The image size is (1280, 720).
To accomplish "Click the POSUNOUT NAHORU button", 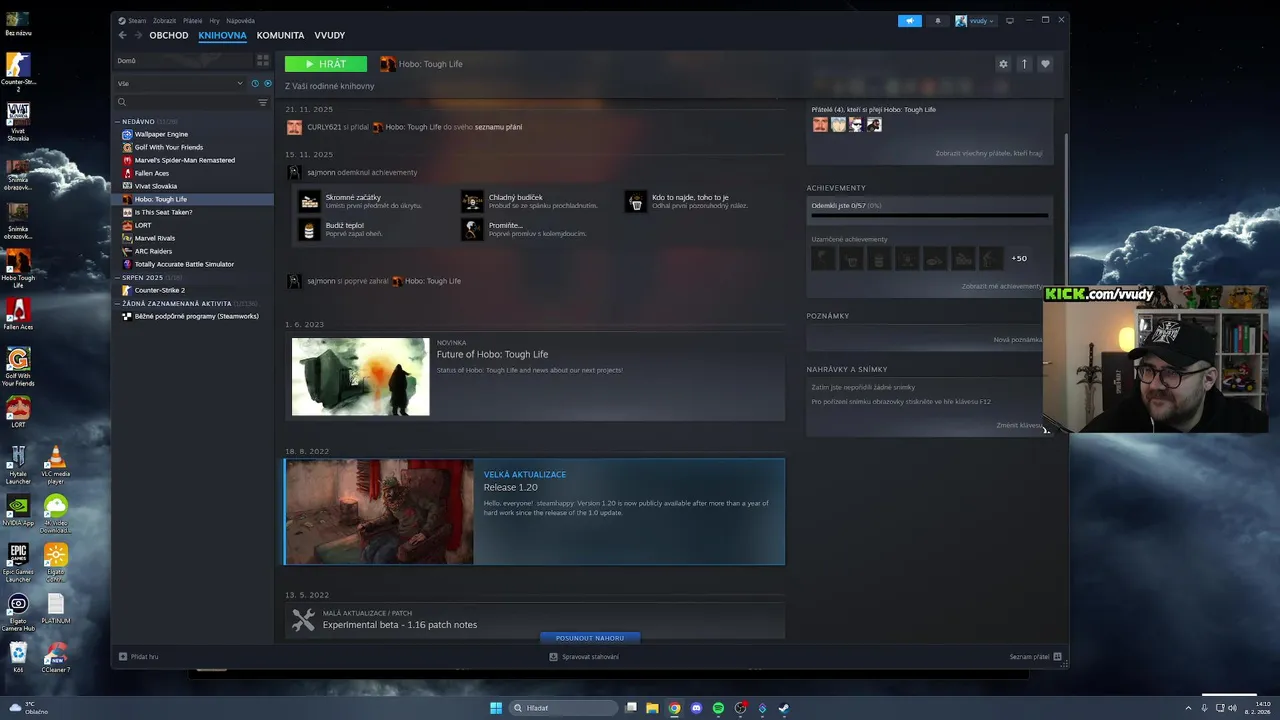I will pyautogui.click(x=590, y=638).
